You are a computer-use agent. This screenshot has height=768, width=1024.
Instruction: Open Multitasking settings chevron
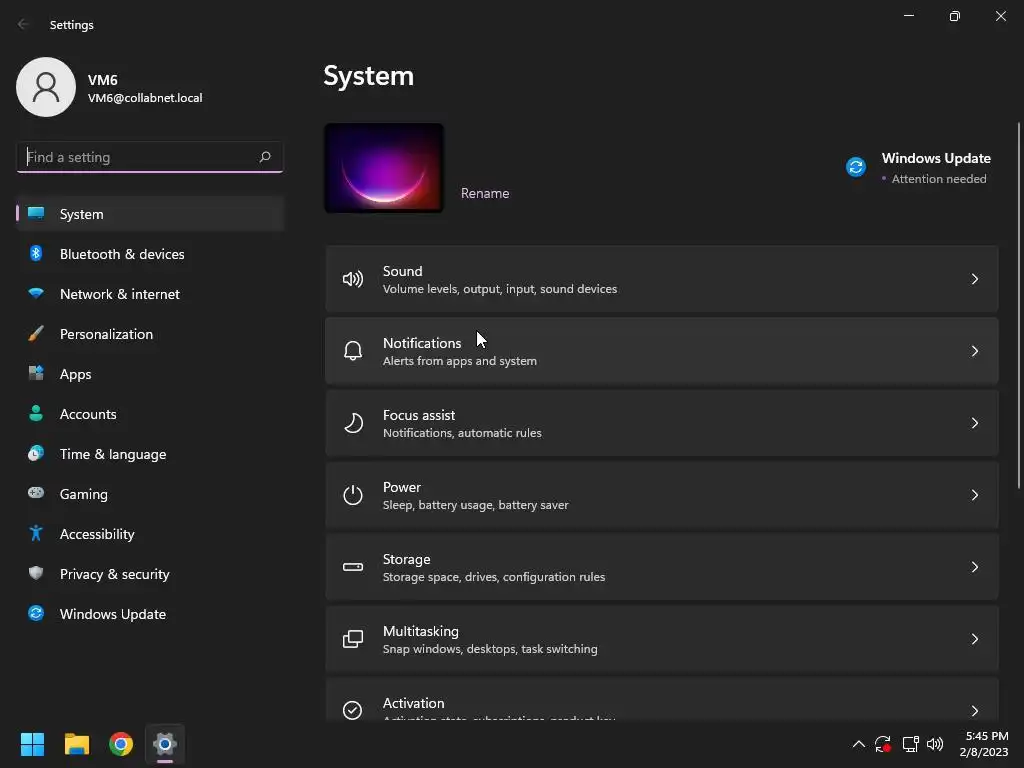[974, 639]
